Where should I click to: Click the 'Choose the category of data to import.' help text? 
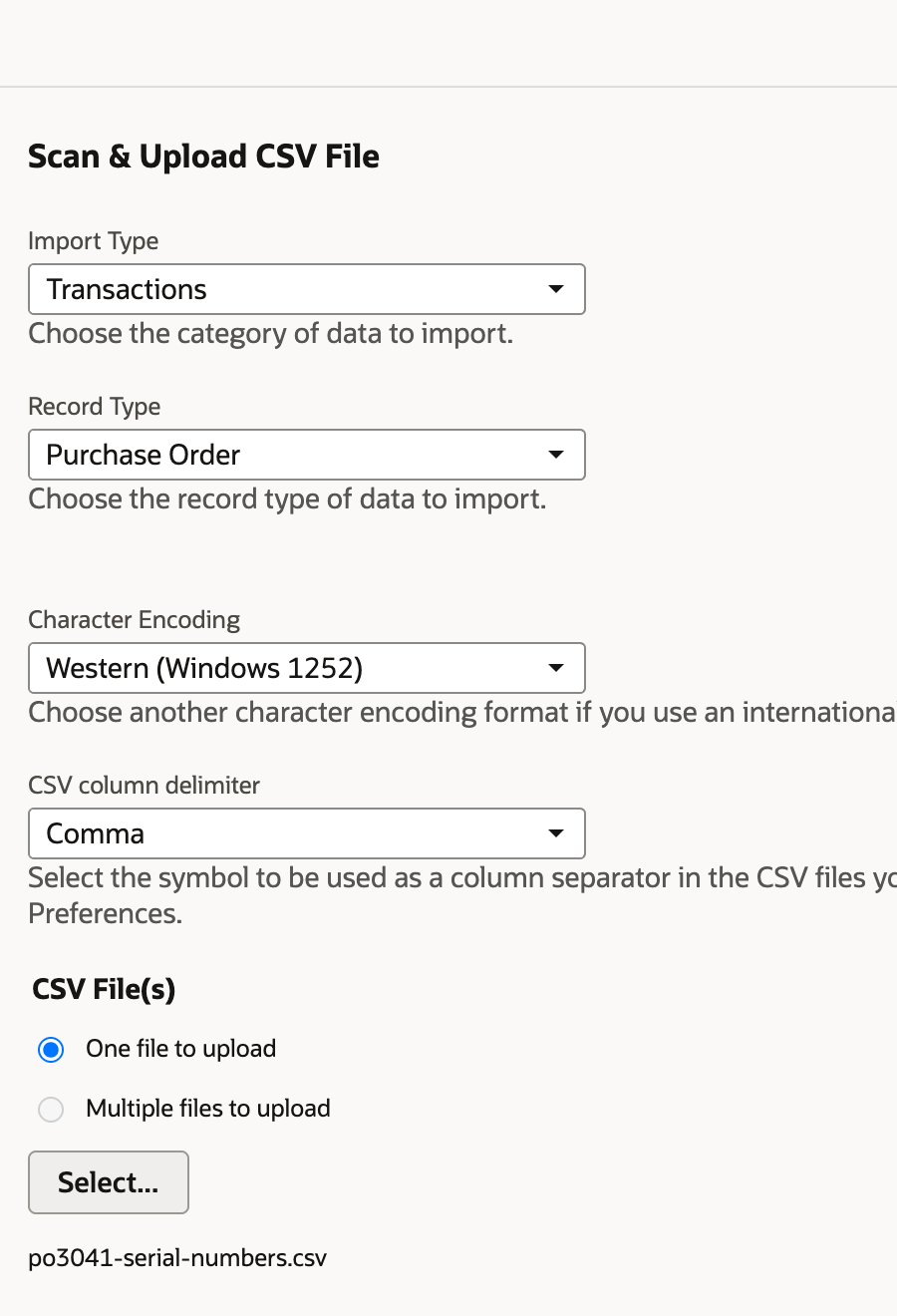271,333
